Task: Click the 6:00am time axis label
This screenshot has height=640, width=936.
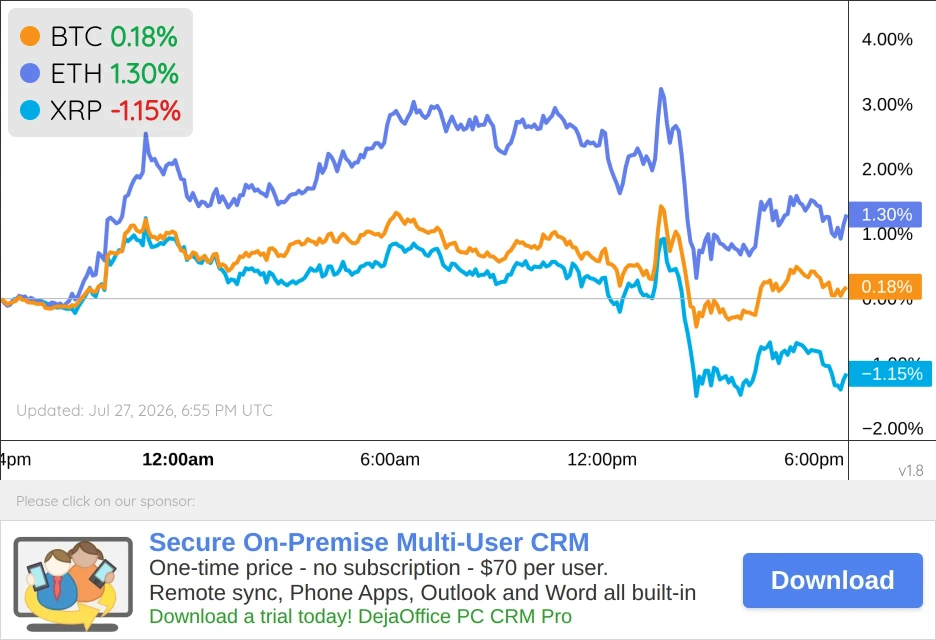Action: [390, 459]
